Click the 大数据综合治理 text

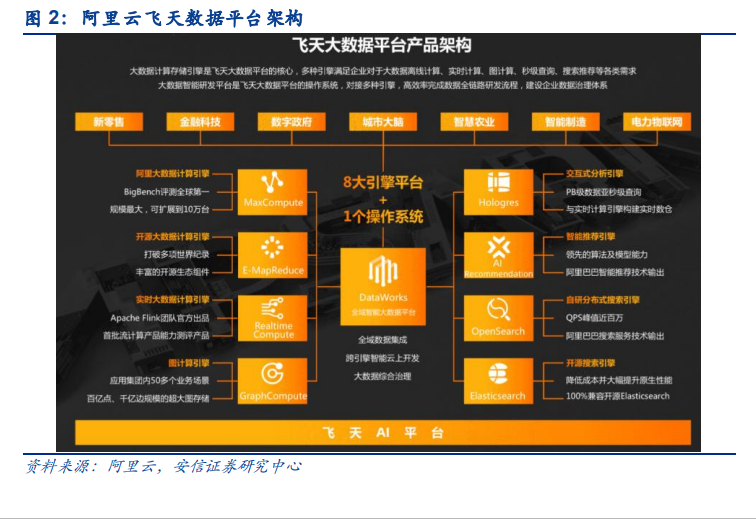click(x=383, y=376)
